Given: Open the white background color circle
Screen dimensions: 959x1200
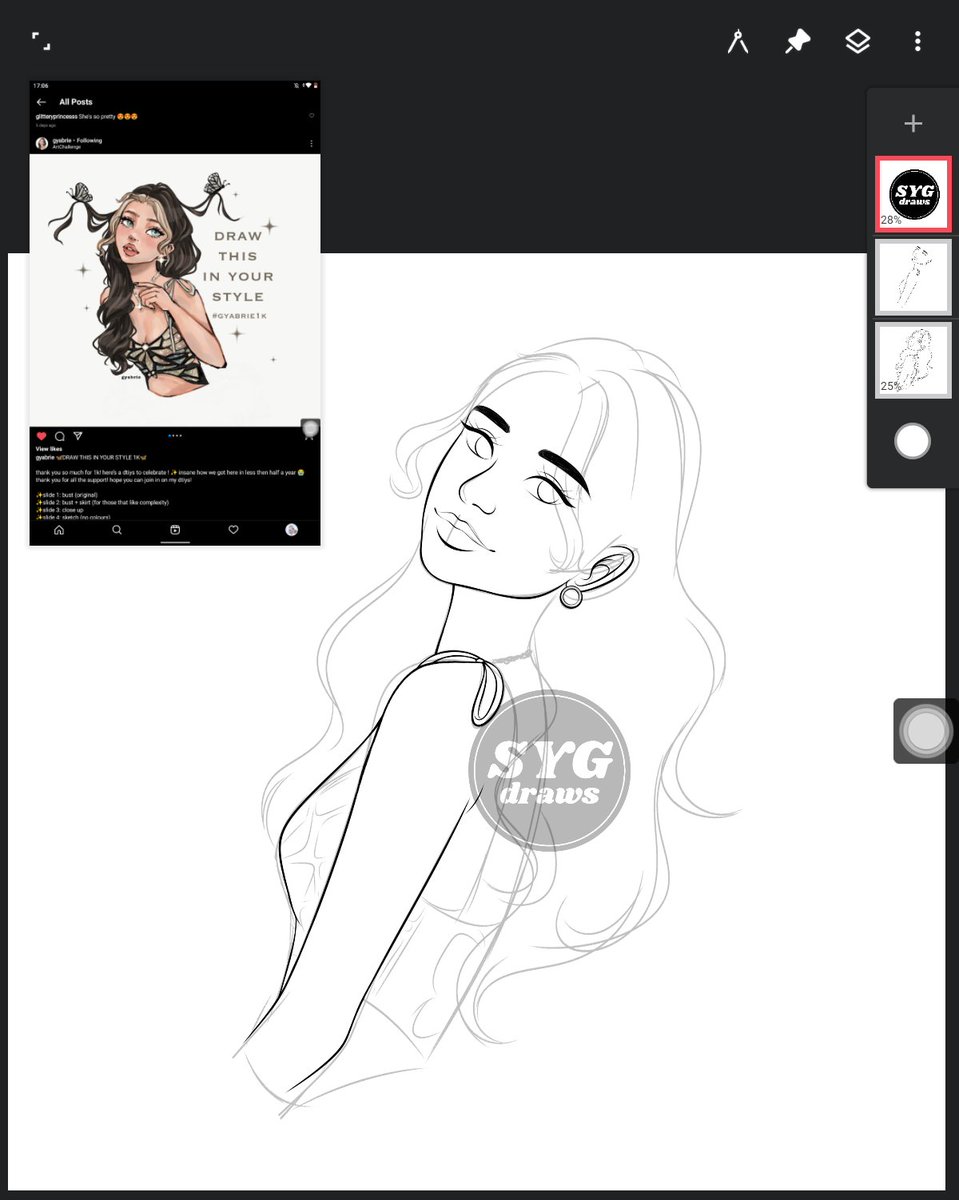Looking at the screenshot, I should coord(912,441).
